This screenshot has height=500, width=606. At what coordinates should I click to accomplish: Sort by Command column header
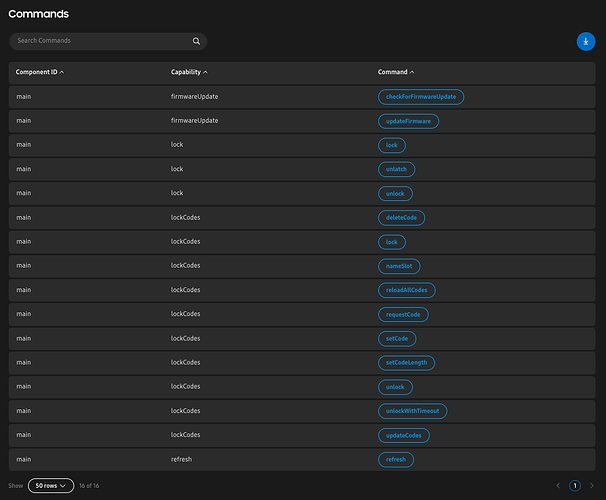396,72
